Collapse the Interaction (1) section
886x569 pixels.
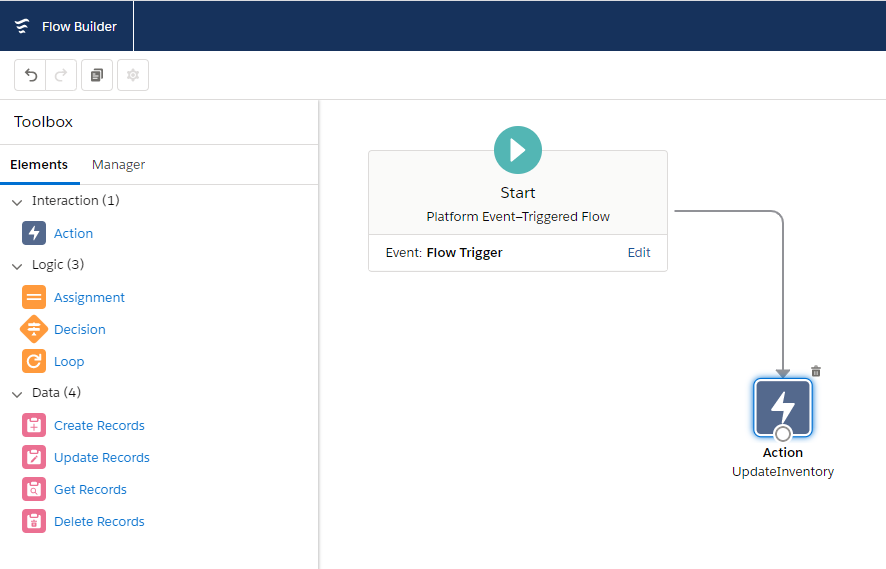click(x=17, y=201)
